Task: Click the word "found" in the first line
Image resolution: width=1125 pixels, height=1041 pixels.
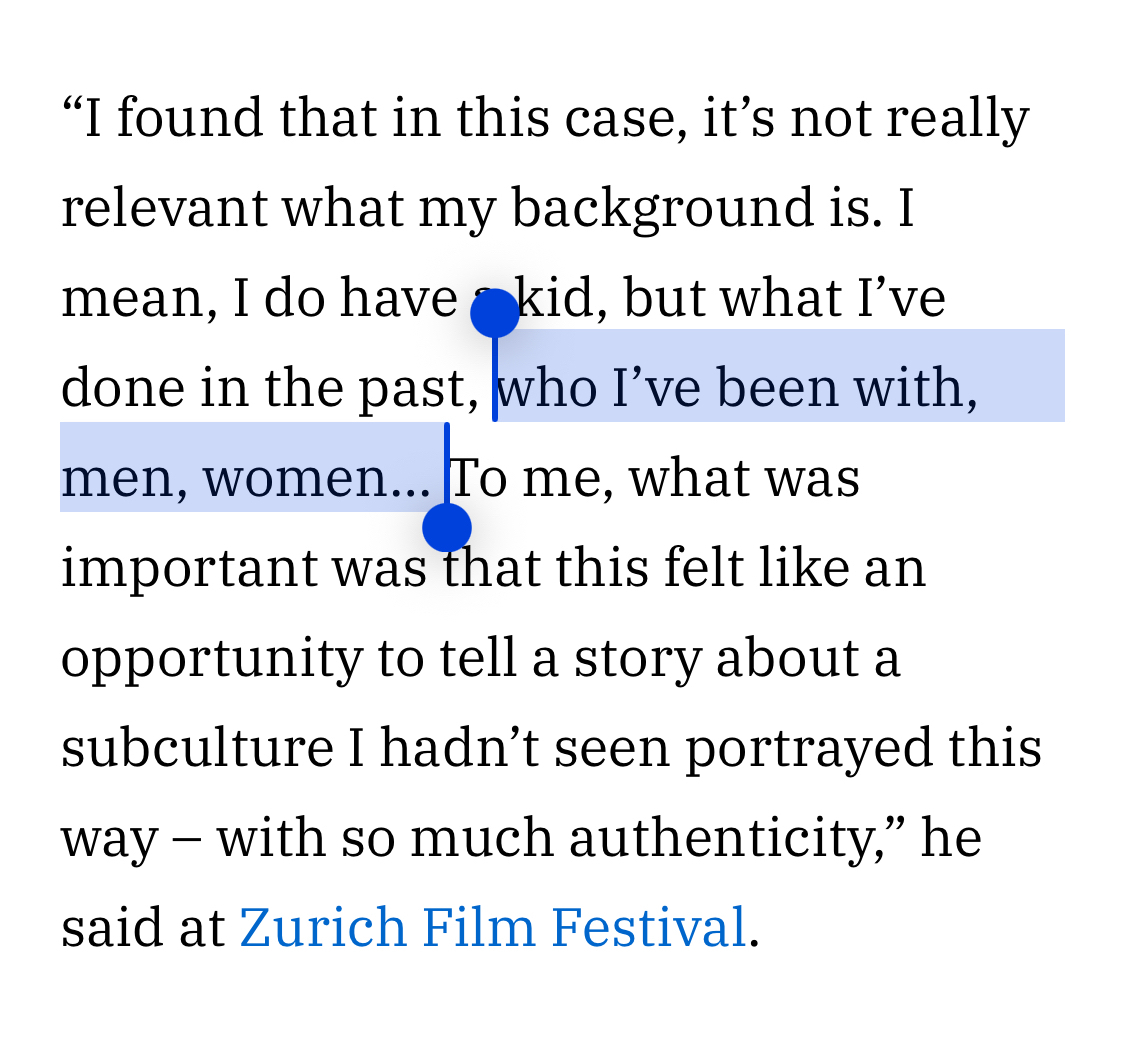Action: (190, 119)
